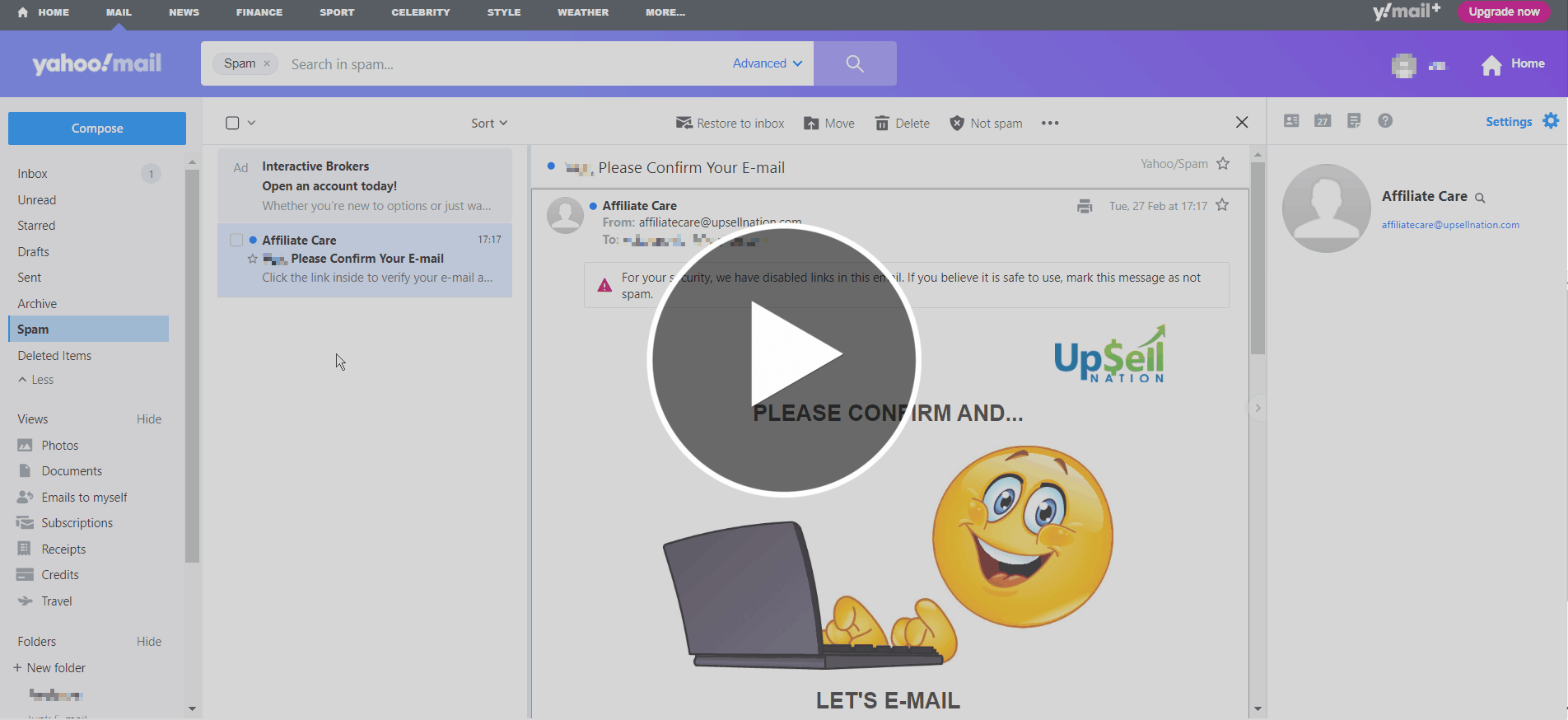Open the Subscriptions view
The width and height of the screenshot is (1568, 720).
(65, 523)
